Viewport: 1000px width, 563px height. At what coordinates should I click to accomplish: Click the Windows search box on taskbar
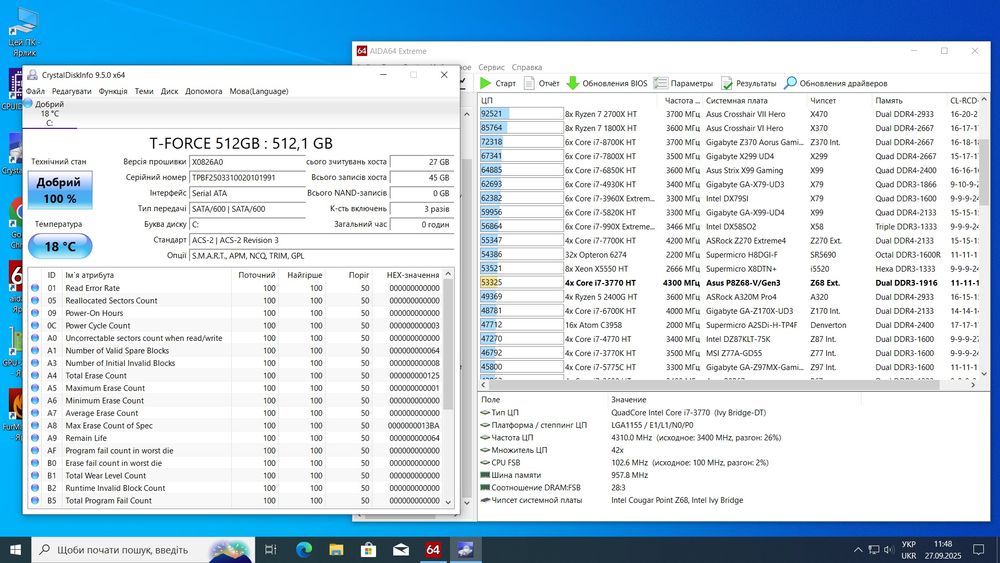[143, 550]
